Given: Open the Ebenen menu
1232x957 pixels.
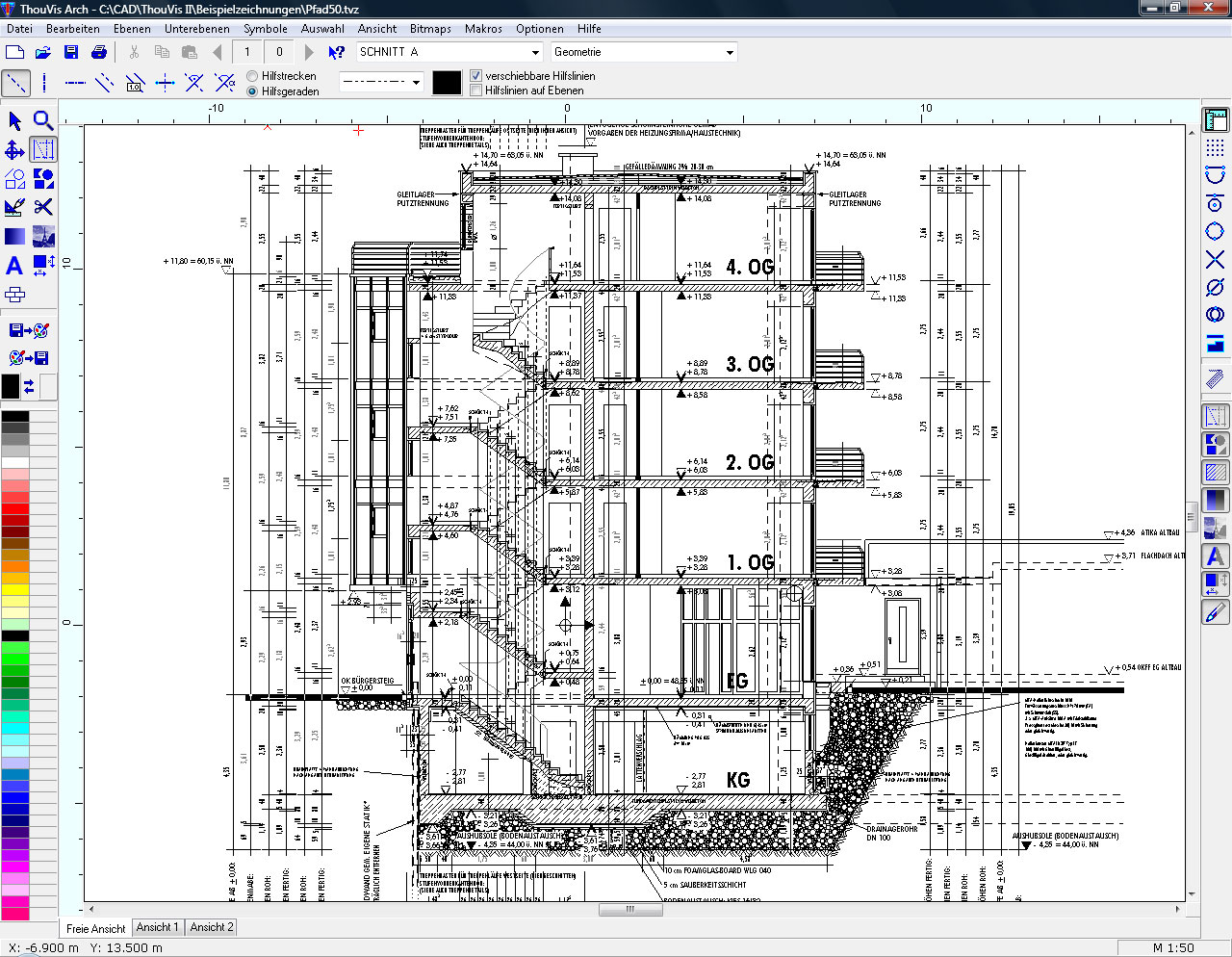Looking at the screenshot, I should (x=132, y=29).
